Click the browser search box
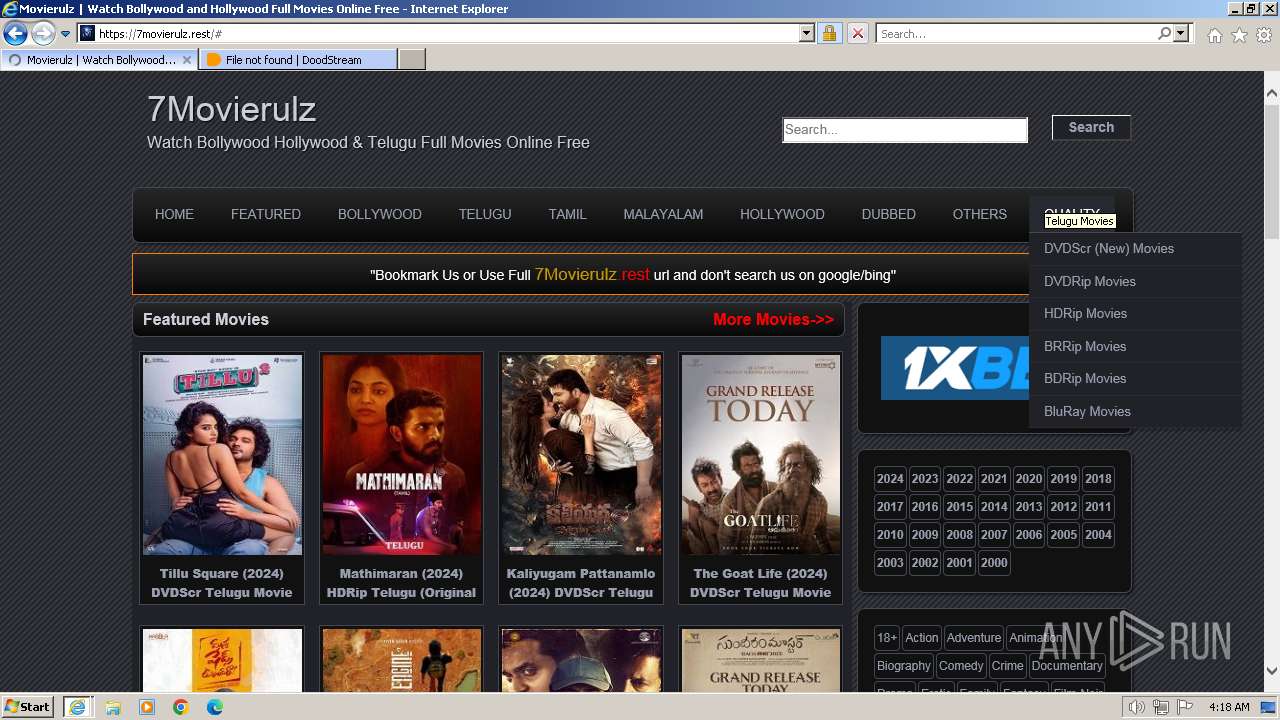Viewport: 1280px width, 720px height. 1016,34
